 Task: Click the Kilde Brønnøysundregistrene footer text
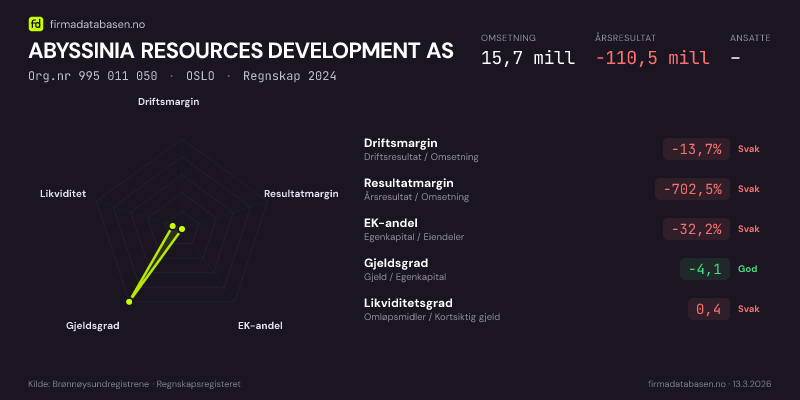point(134,384)
